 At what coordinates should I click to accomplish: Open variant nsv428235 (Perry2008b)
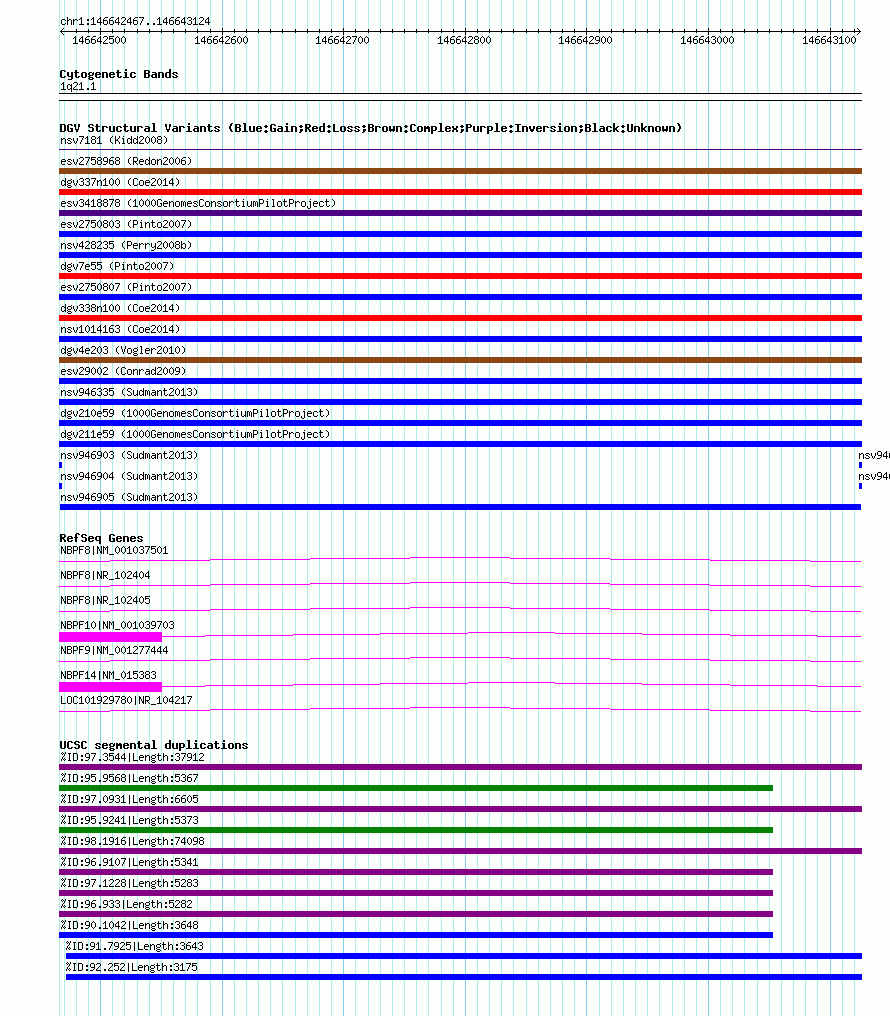[x=126, y=245]
